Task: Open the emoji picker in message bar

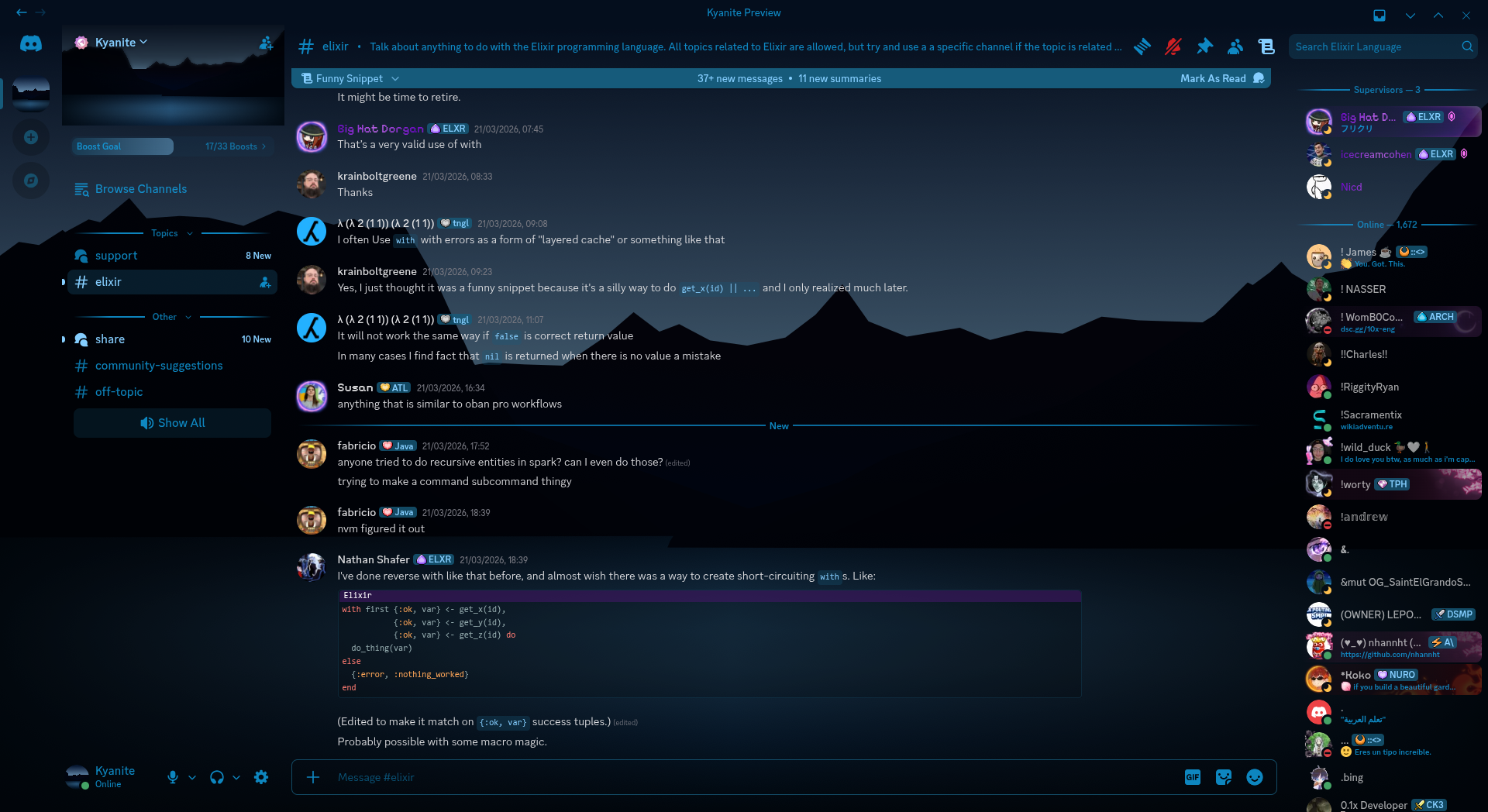Action: [1255, 777]
